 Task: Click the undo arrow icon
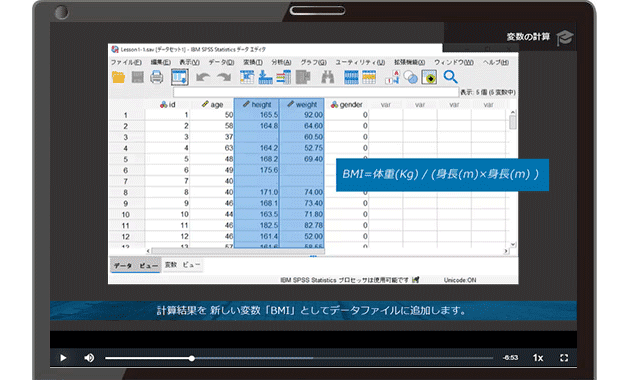[x=203, y=77]
